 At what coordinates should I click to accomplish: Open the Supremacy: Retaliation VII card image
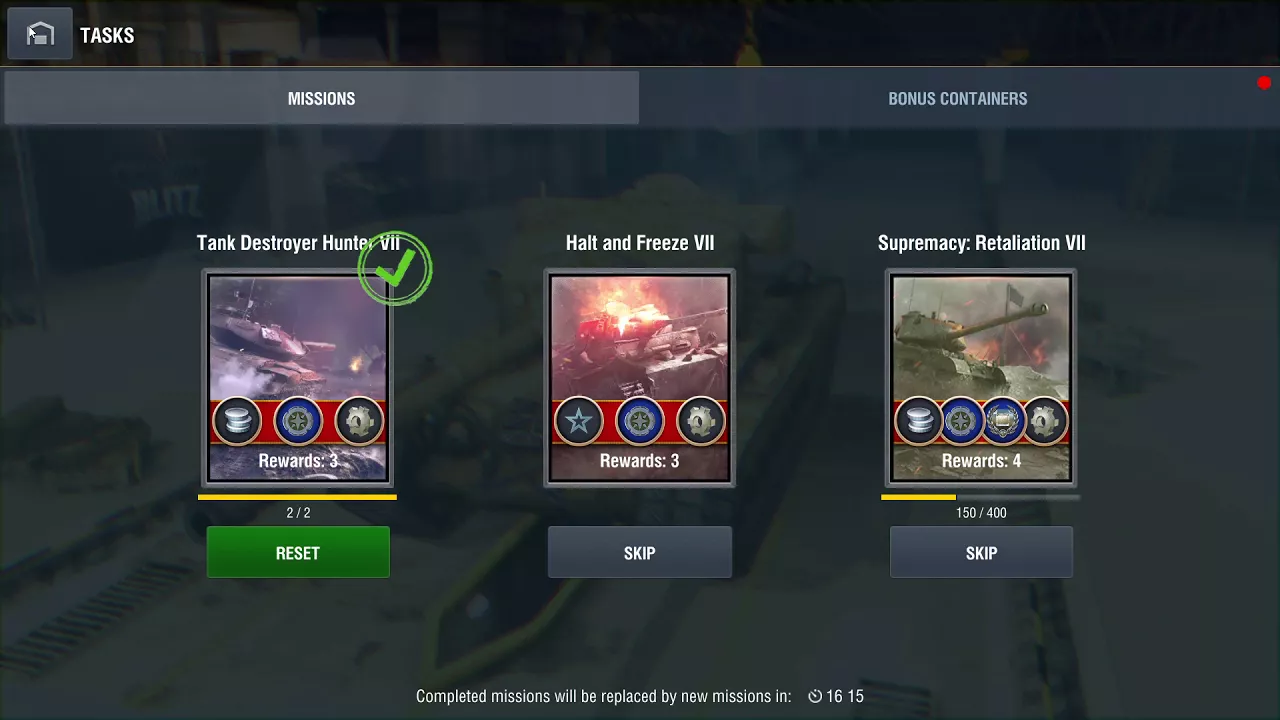[x=981, y=378]
